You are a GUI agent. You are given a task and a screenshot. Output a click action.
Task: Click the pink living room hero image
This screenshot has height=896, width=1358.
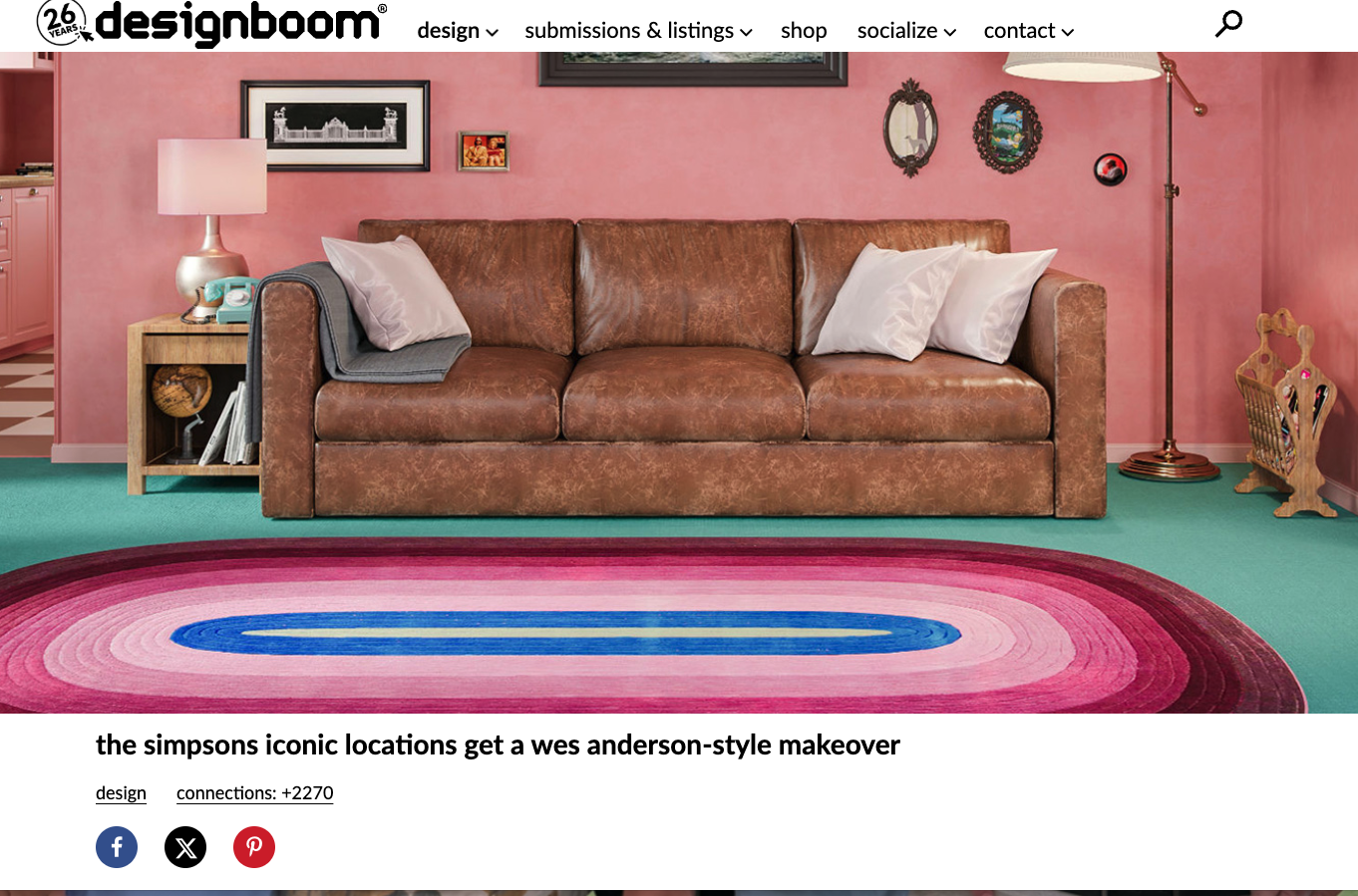[x=679, y=383]
